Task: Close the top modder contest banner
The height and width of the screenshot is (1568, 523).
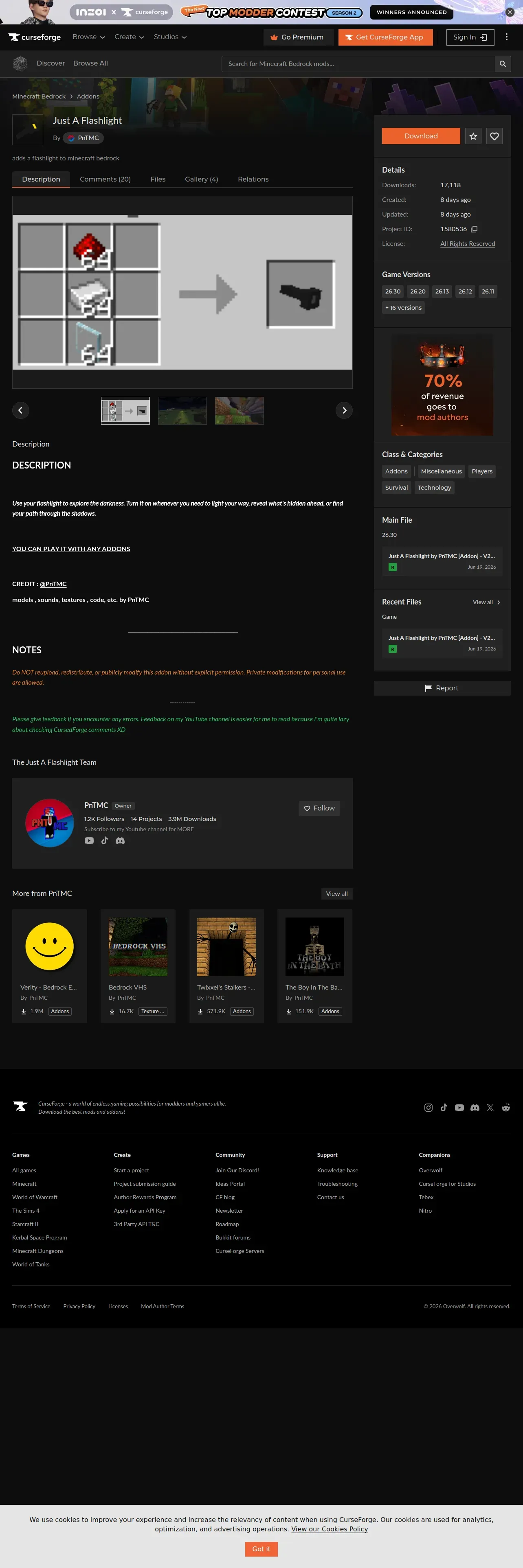Action: coord(510,12)
